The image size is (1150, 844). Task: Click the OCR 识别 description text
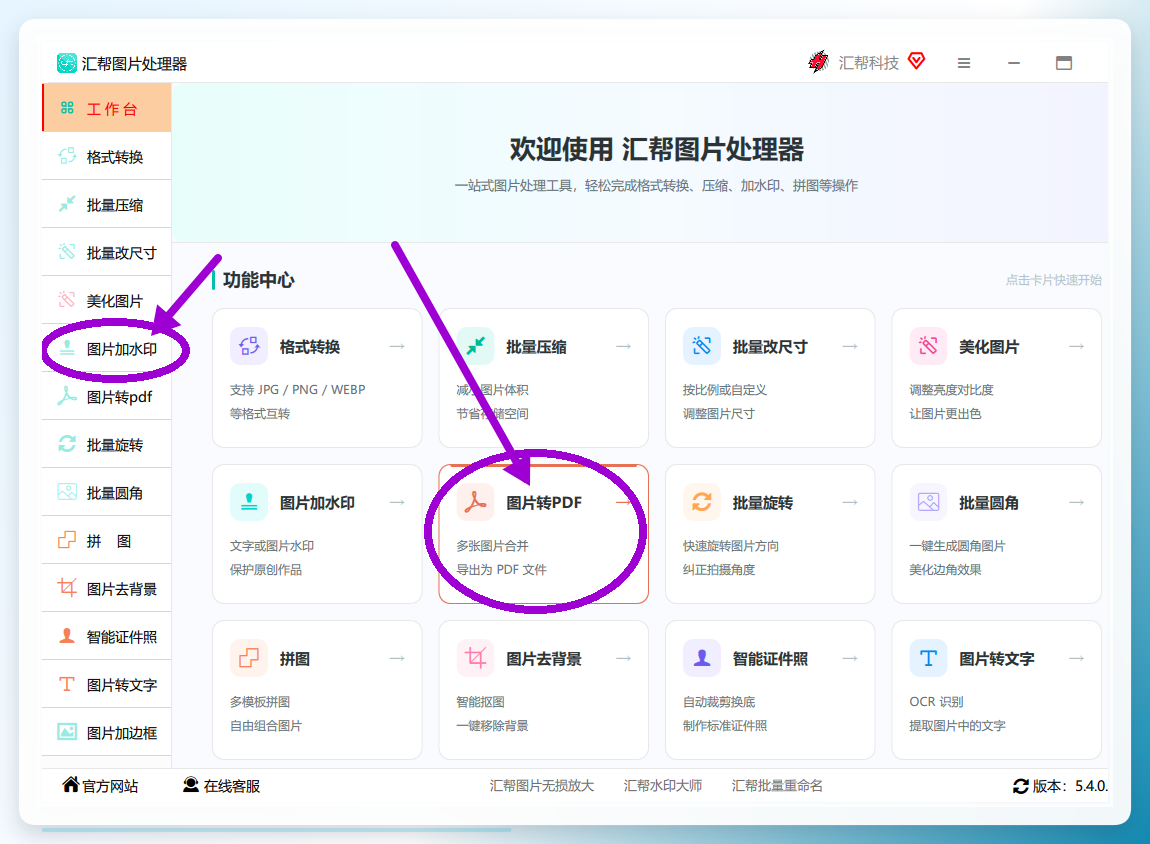click(x=936, y=702)
